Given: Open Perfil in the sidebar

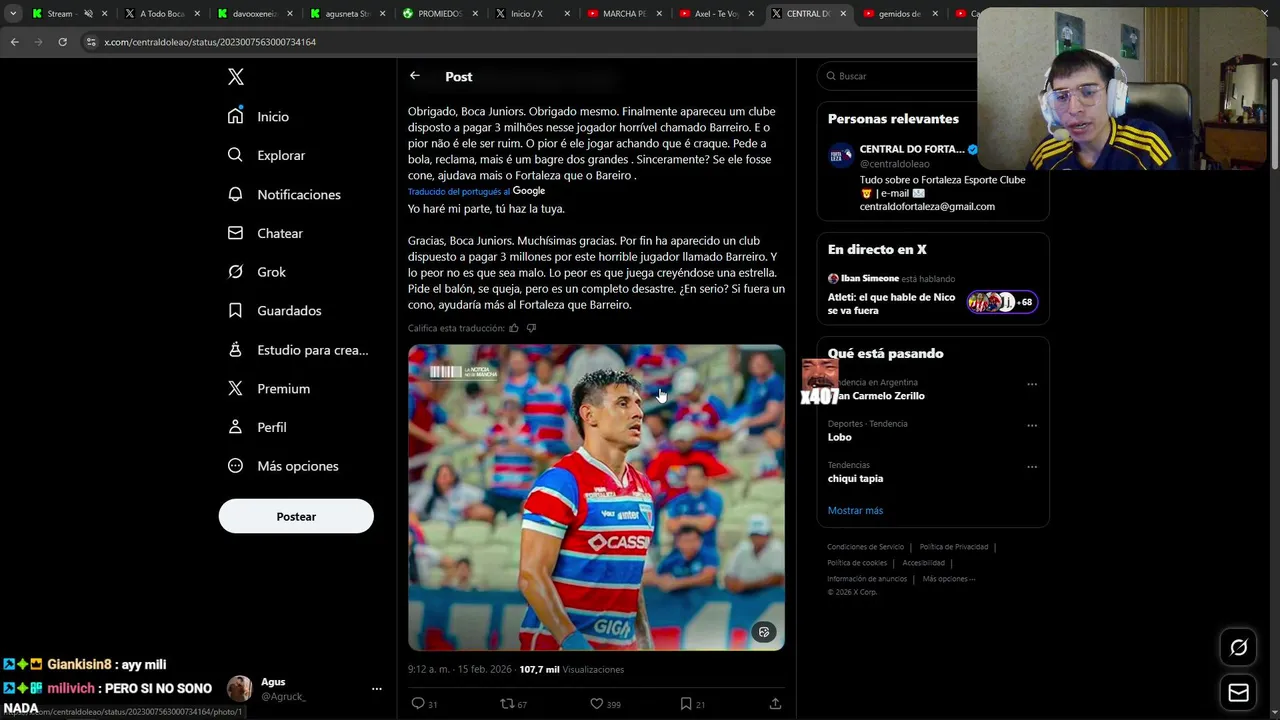Looking at the screenshot, I should [257, 427].
